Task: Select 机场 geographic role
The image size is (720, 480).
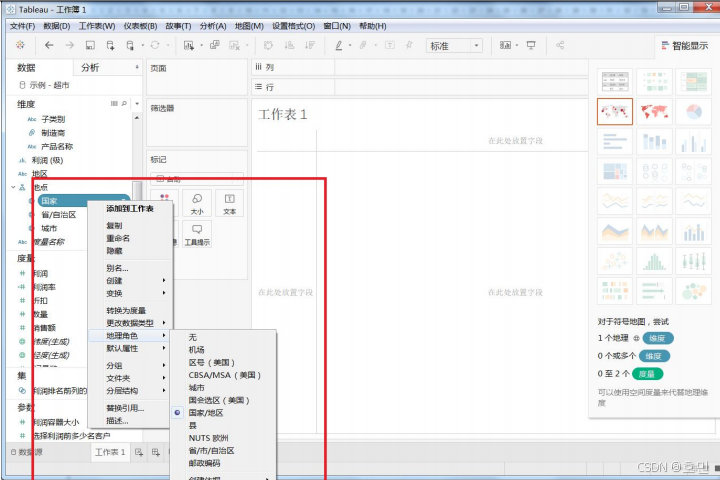Action: (197, 350)
